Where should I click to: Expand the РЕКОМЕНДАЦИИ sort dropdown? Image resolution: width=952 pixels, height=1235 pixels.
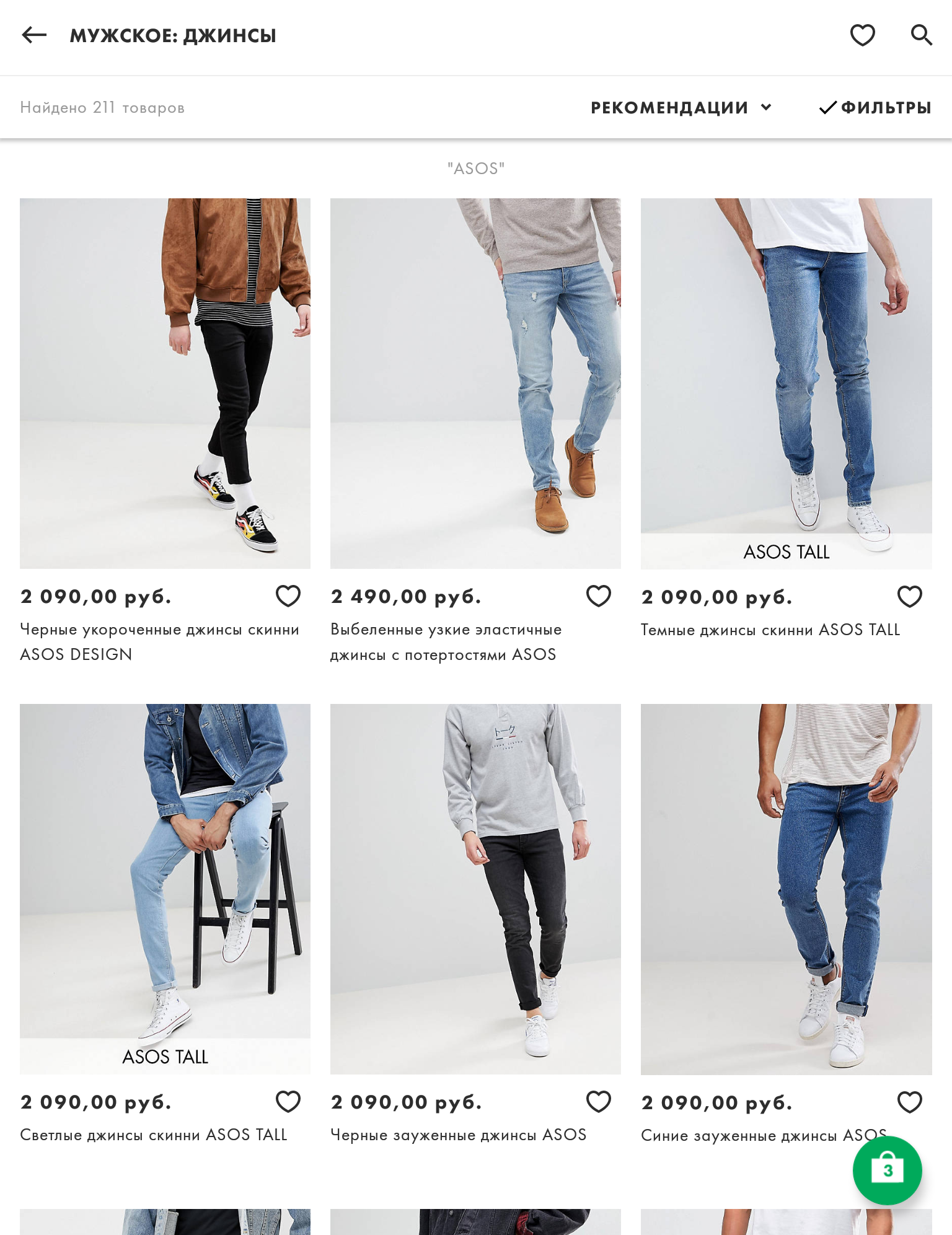click(x=681, y=107)
